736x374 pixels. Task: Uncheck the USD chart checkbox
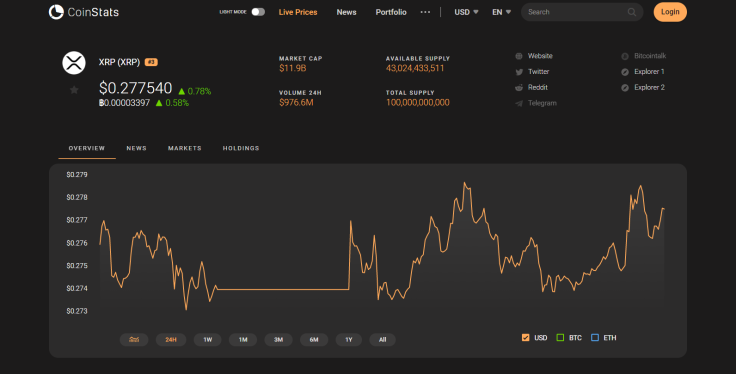(526, 337)
